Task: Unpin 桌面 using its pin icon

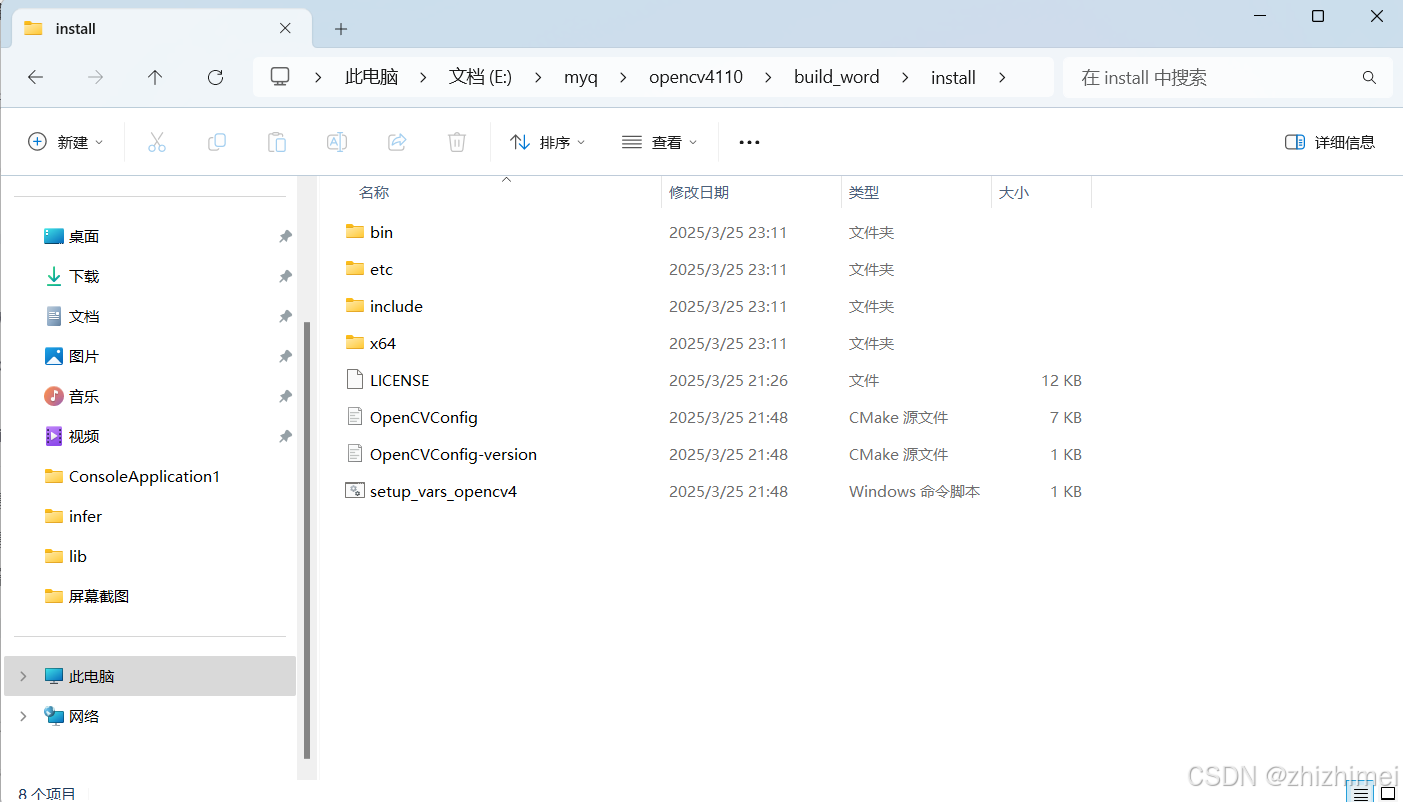Action: point(285,236)
